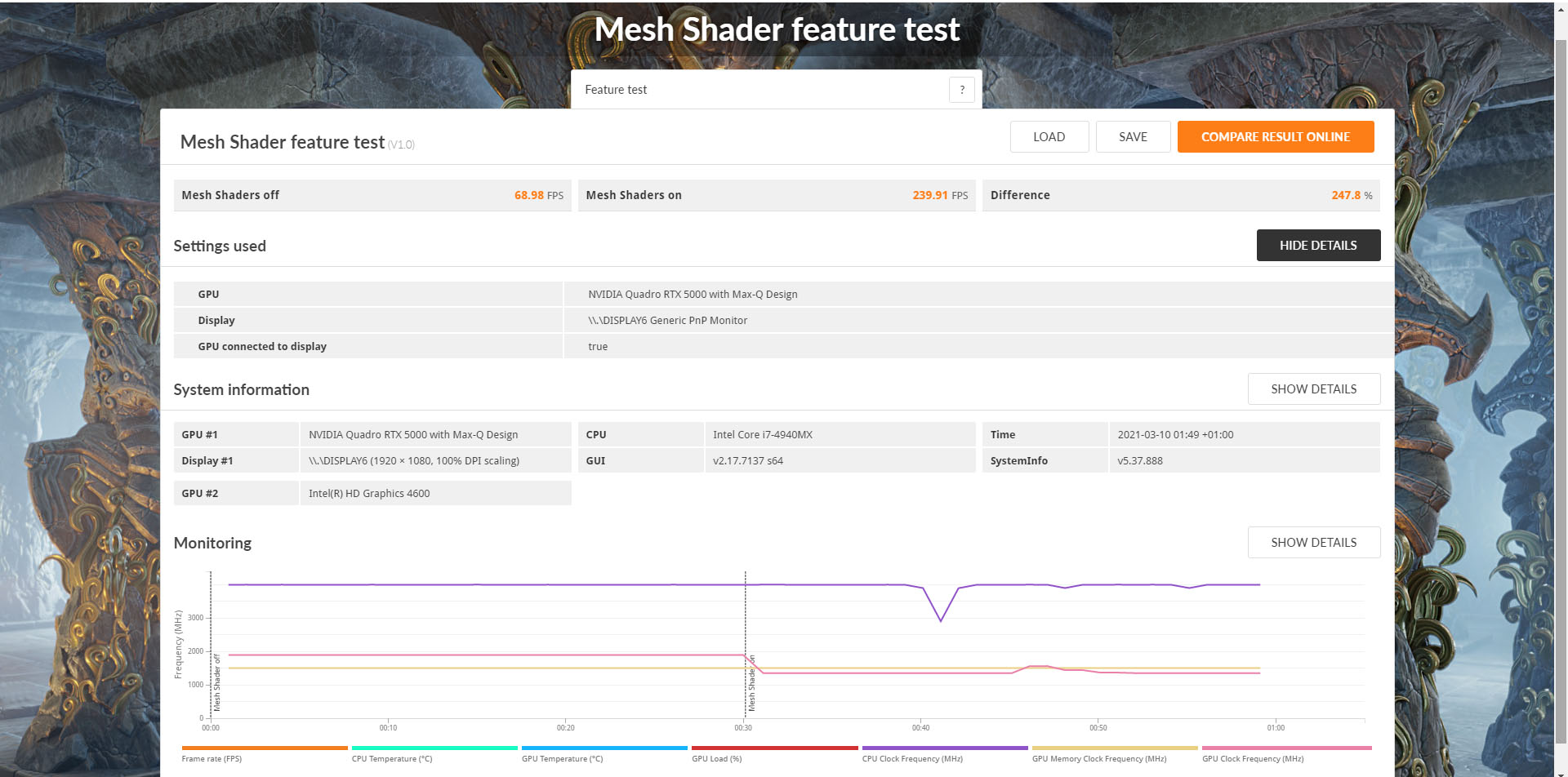
Task: Click the Mesh Shader on timeline marker
Action: (751, 684)
